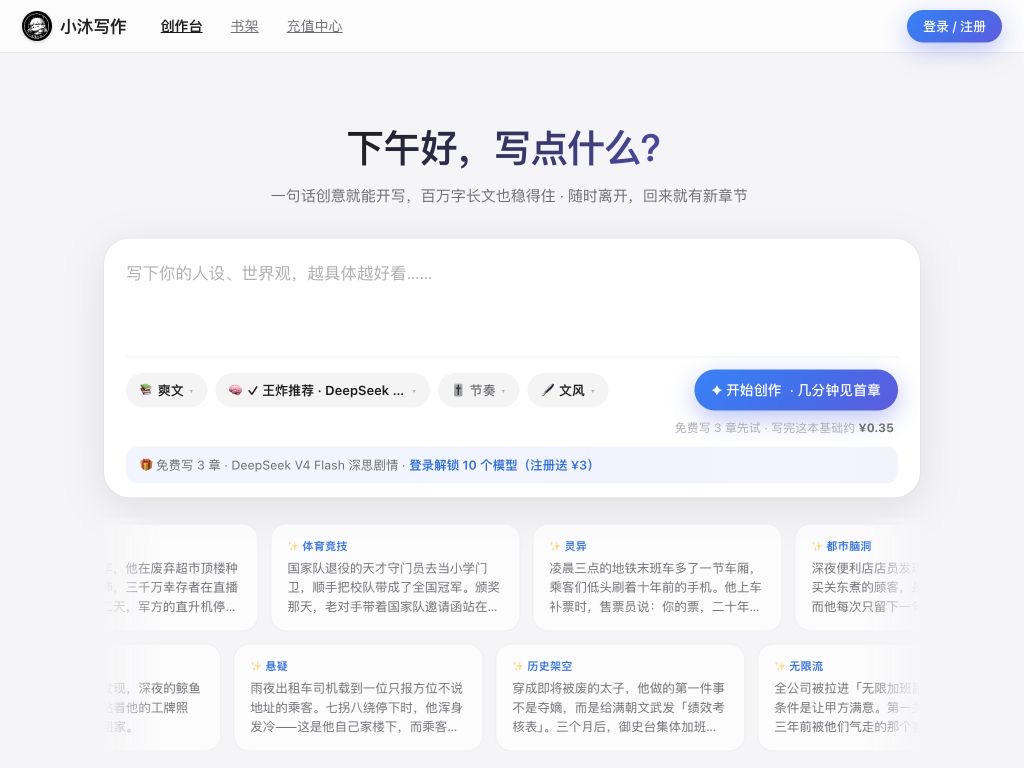
Task: Click the sparkle icon beside 无限流
Action: tap(780, 666)
